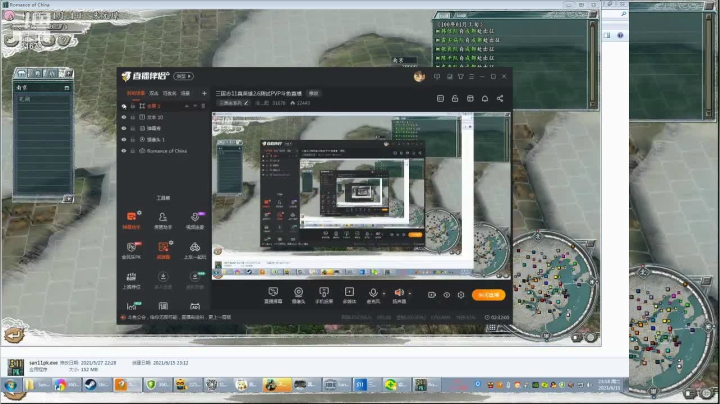Open the PK battle tool
Image resolution: width=720 pixels, height=404 pixels.
point(131,250)
